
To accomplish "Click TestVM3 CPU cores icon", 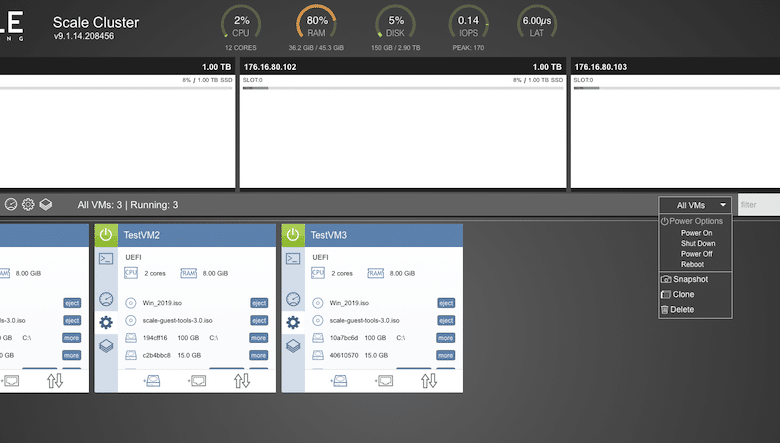I will click(x=318, y=273).
